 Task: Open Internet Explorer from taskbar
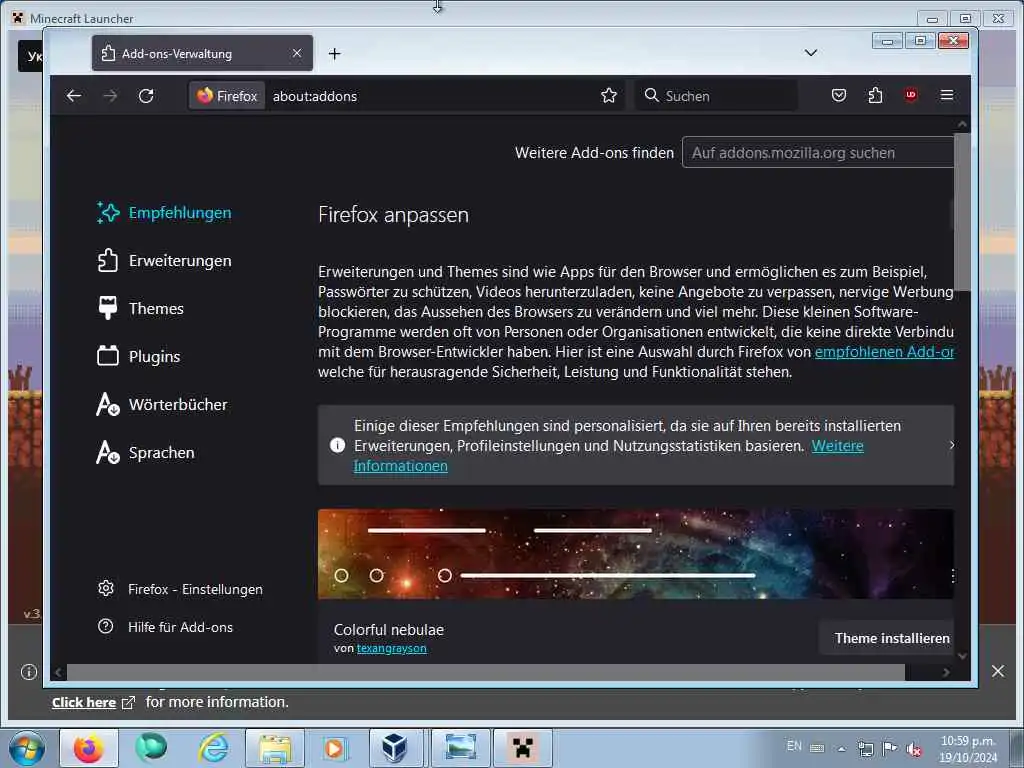pos(214,748)
